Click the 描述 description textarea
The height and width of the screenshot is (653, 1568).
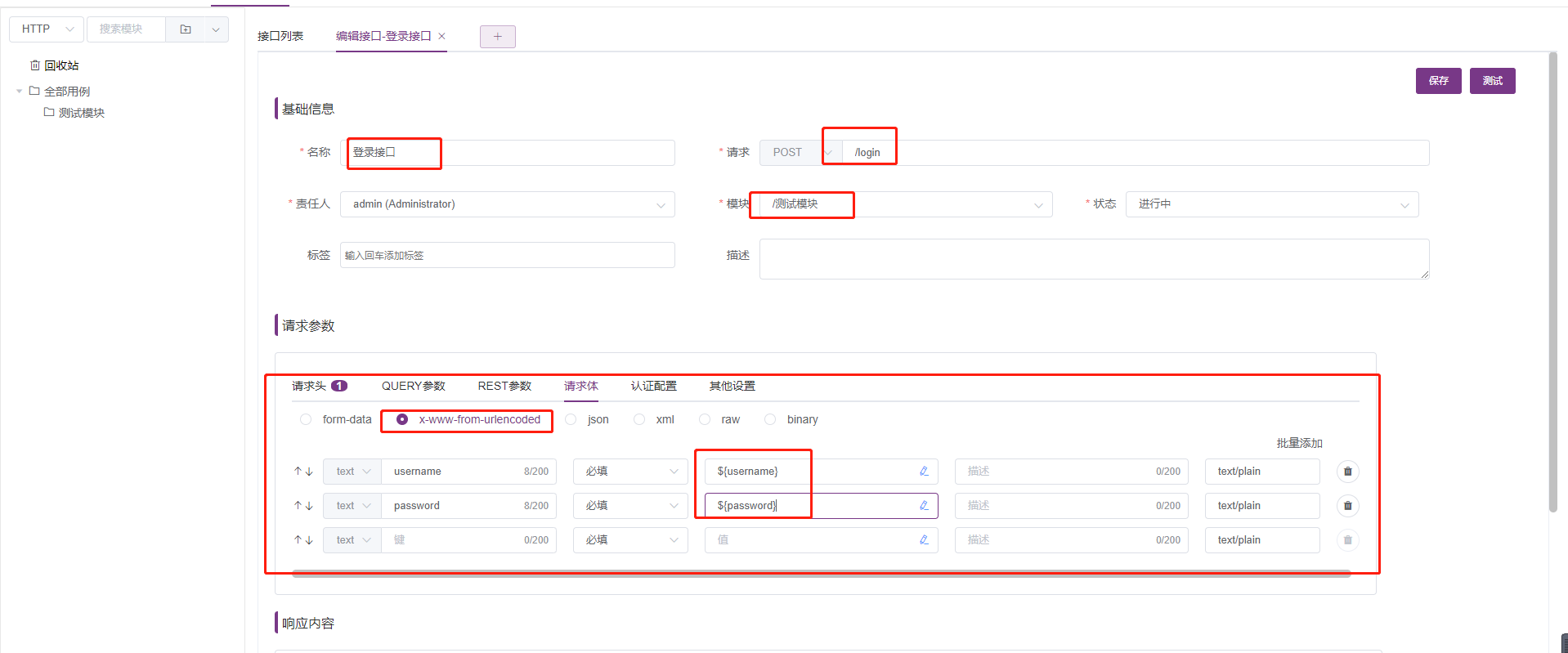(1094, 259)
